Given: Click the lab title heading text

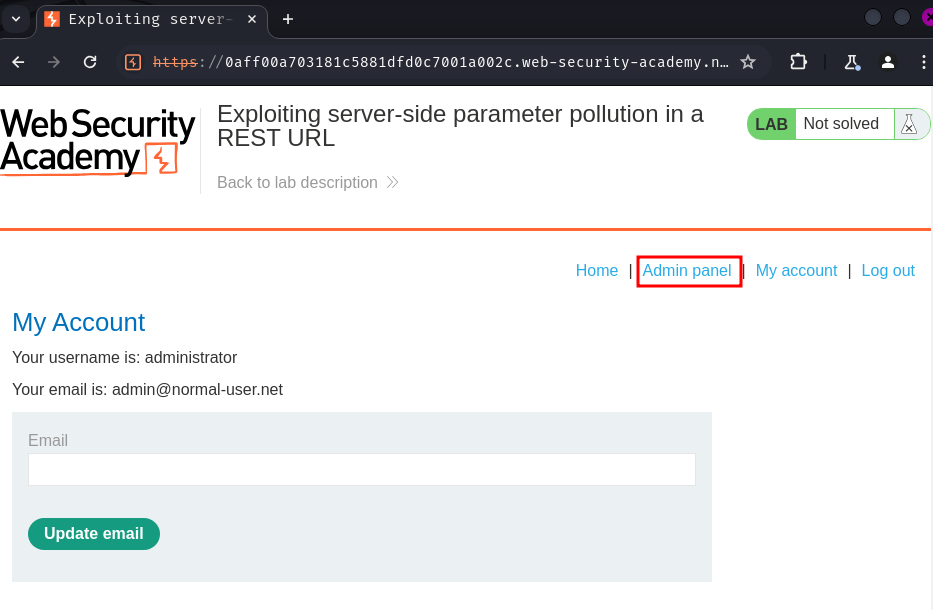Looking at the screenshot, I should (x=460, y=126).
